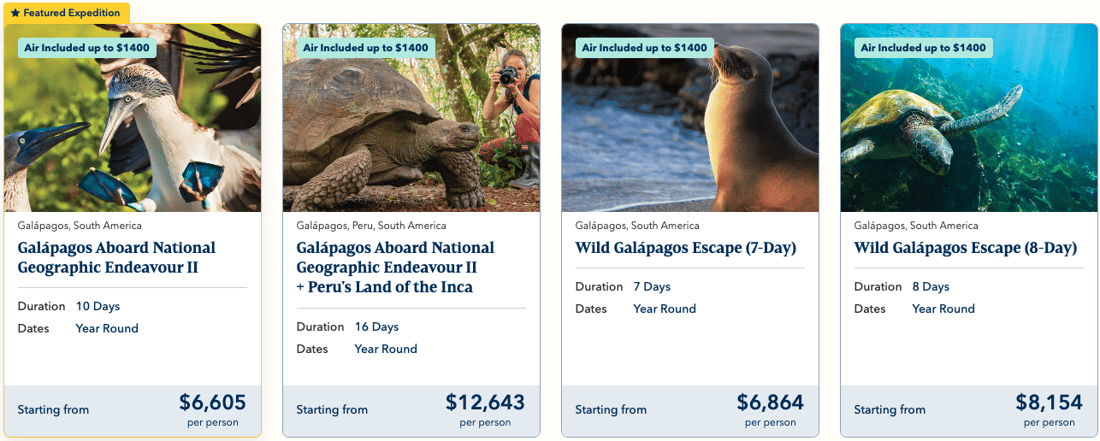Viewport: 1100px width, 441px height.
Task: Open the giant tortoise expedition photo
Action: click(x=411, y=118)
